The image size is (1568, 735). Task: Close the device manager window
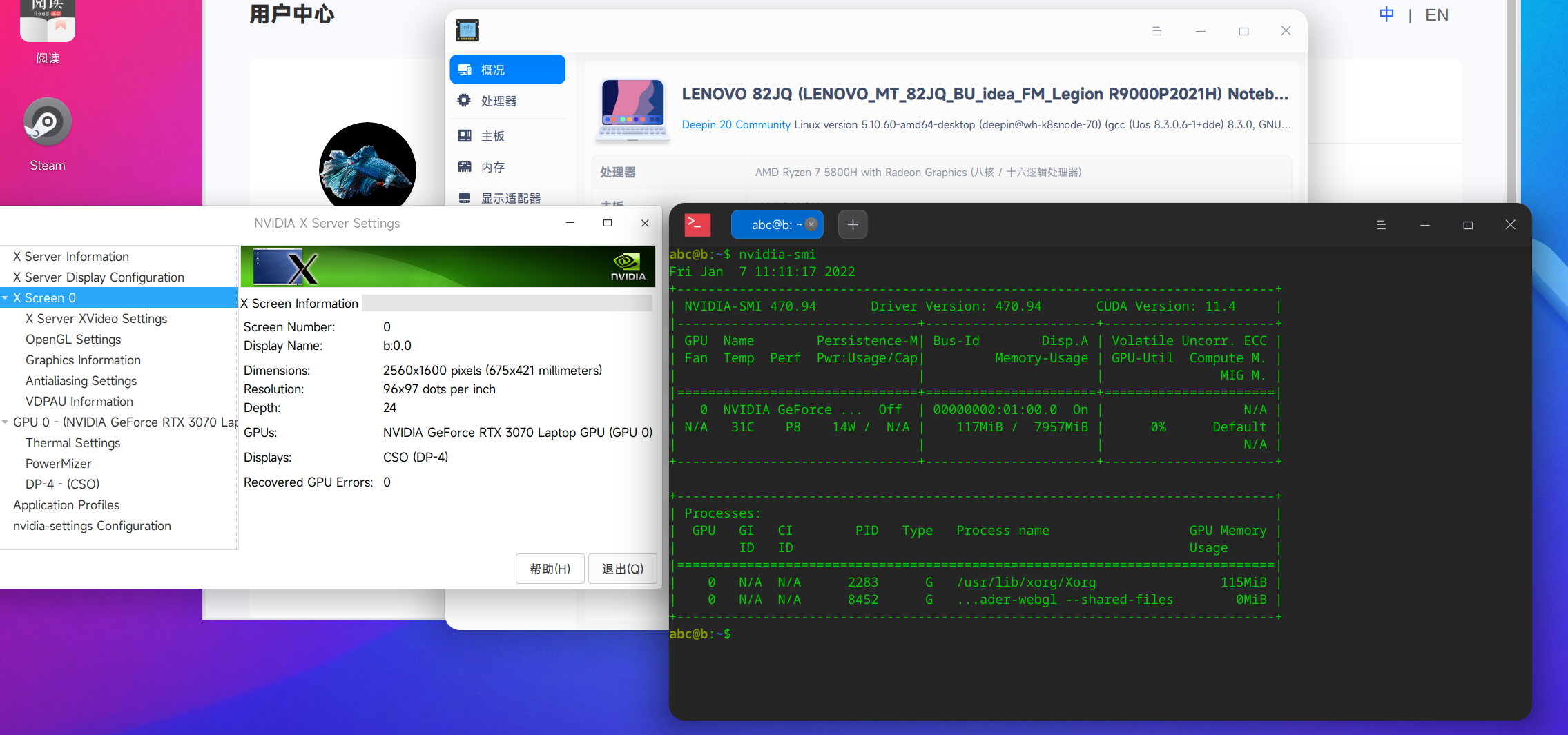(1286, 31)
